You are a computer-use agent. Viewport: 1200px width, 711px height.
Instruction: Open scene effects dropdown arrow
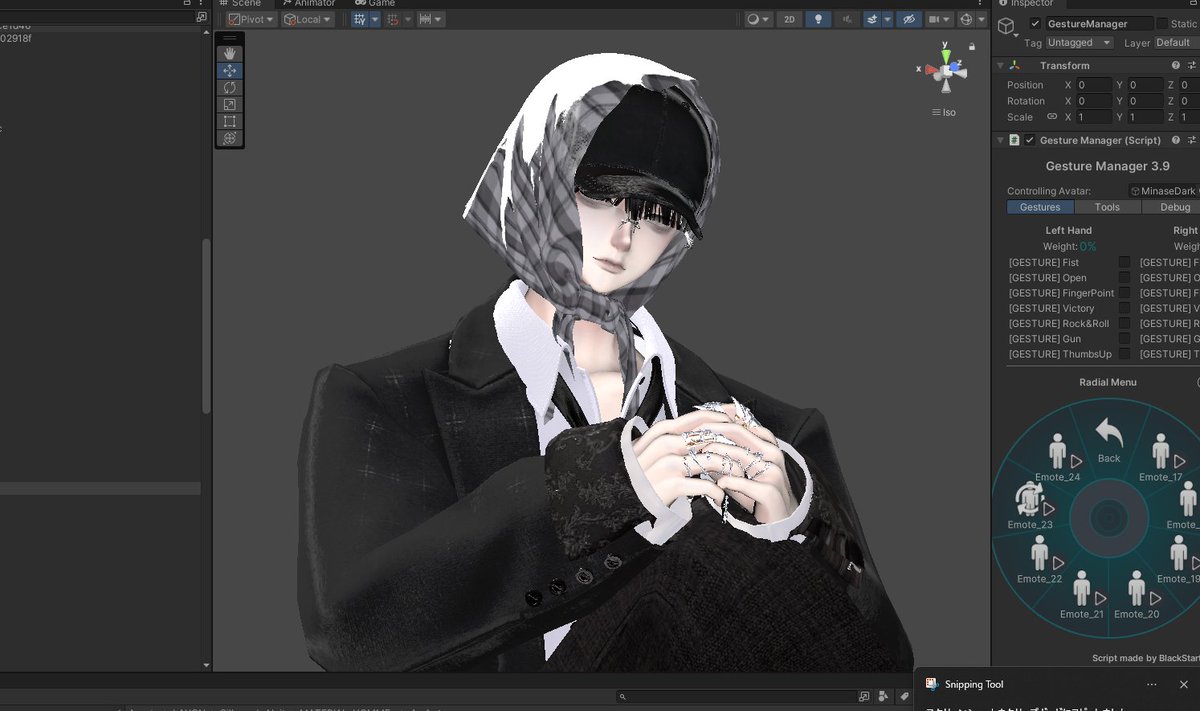pyautogui.click(x=886, y=19)
